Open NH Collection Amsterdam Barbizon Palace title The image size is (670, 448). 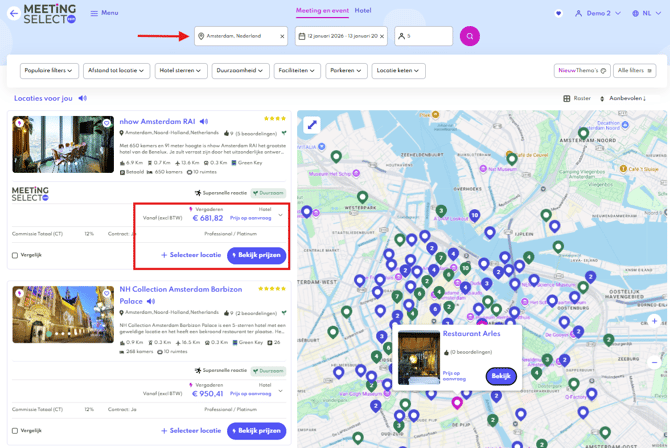181,295
